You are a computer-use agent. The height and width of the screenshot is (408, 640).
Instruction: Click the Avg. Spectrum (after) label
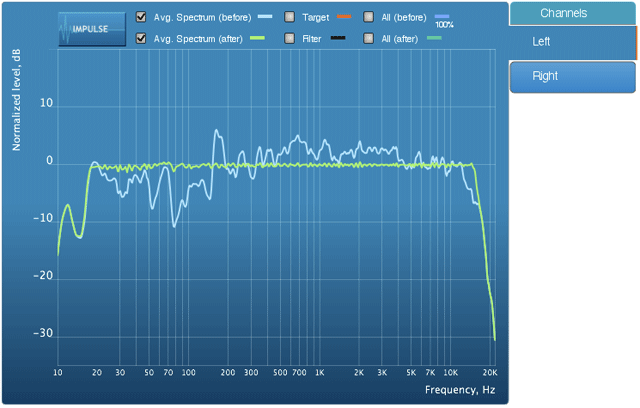[x=198, y=39]
